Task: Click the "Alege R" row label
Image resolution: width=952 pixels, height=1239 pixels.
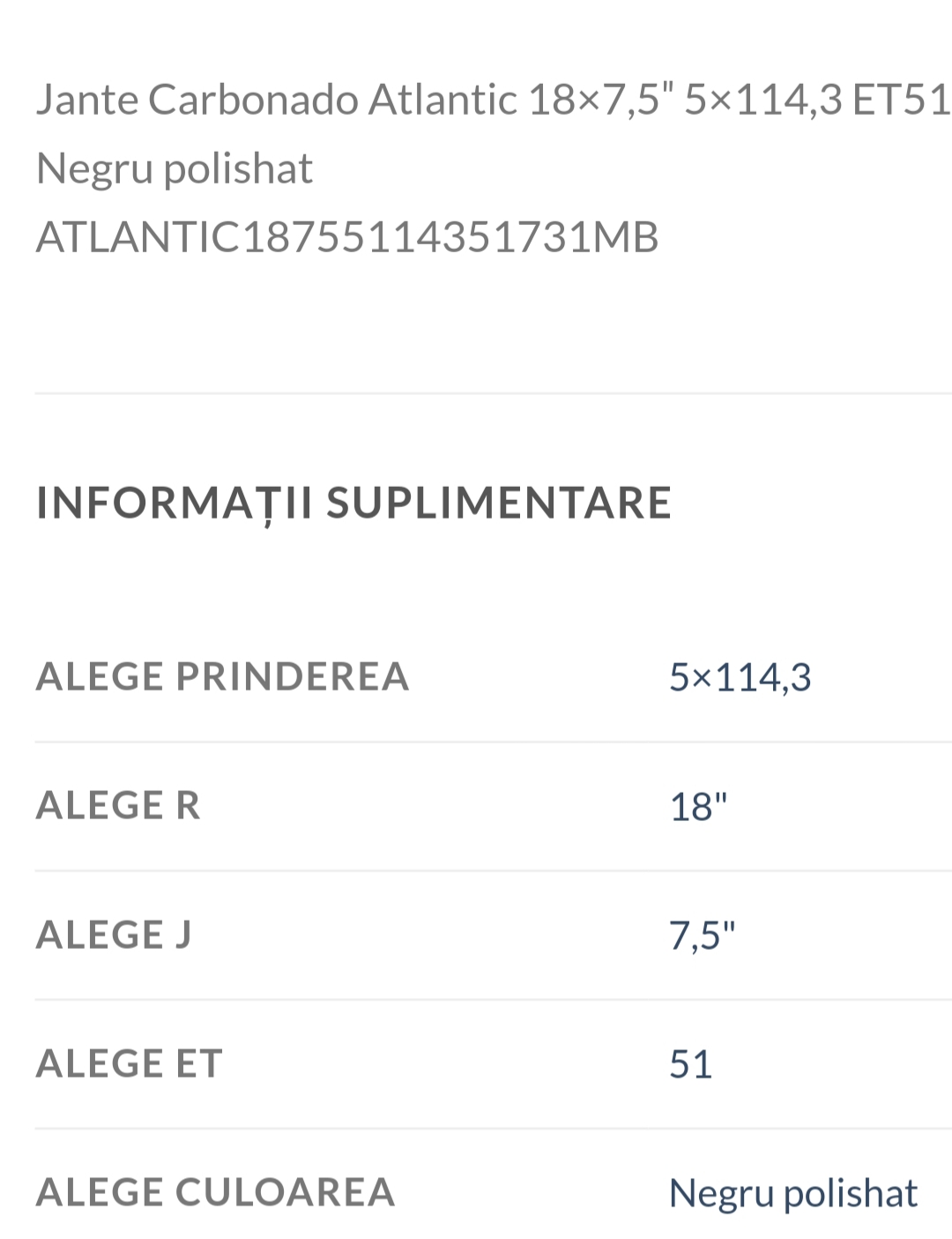Action: click(x=118, y=805)
